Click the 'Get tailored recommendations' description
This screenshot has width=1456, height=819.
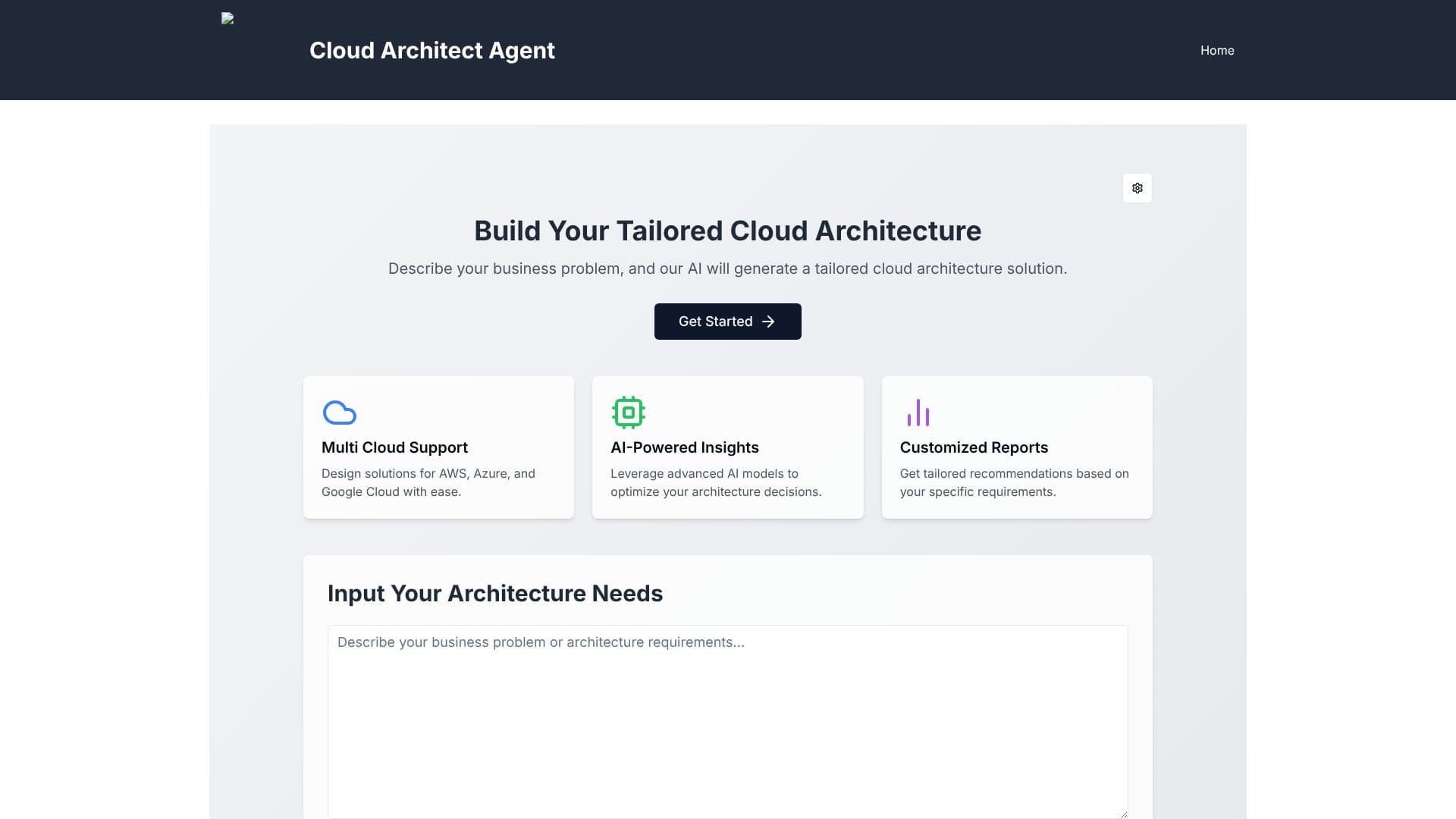[1014, 482]
